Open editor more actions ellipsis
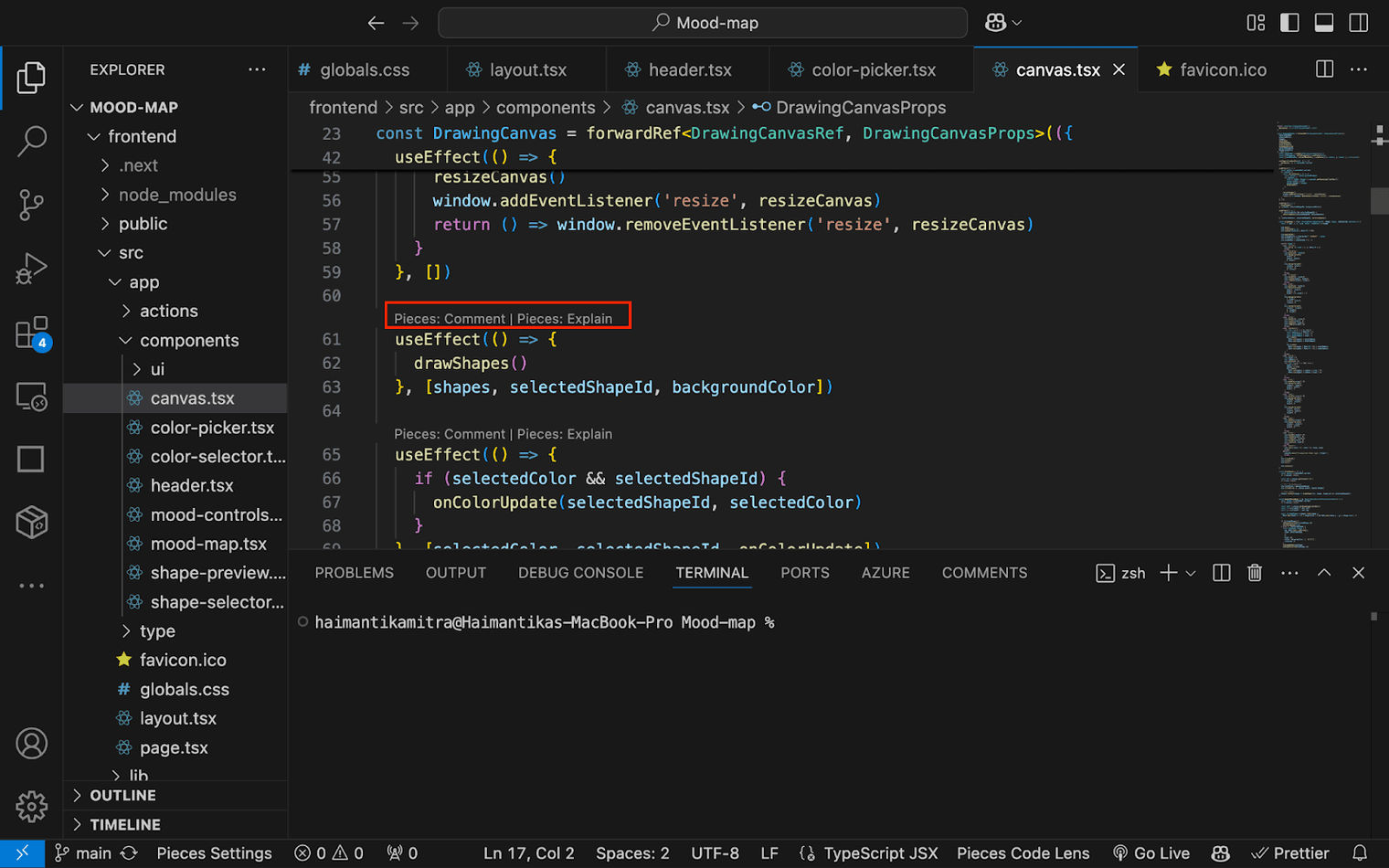Screen dimensions: 1389x868 (x=1359, y=69)
